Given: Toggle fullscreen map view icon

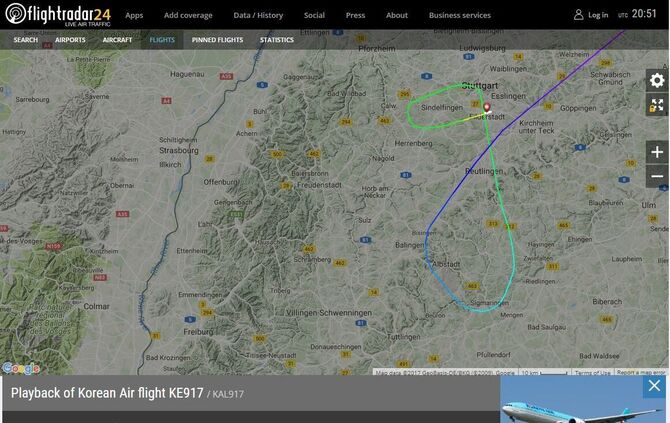Looking at the screenshot, I should click(657, 105).
